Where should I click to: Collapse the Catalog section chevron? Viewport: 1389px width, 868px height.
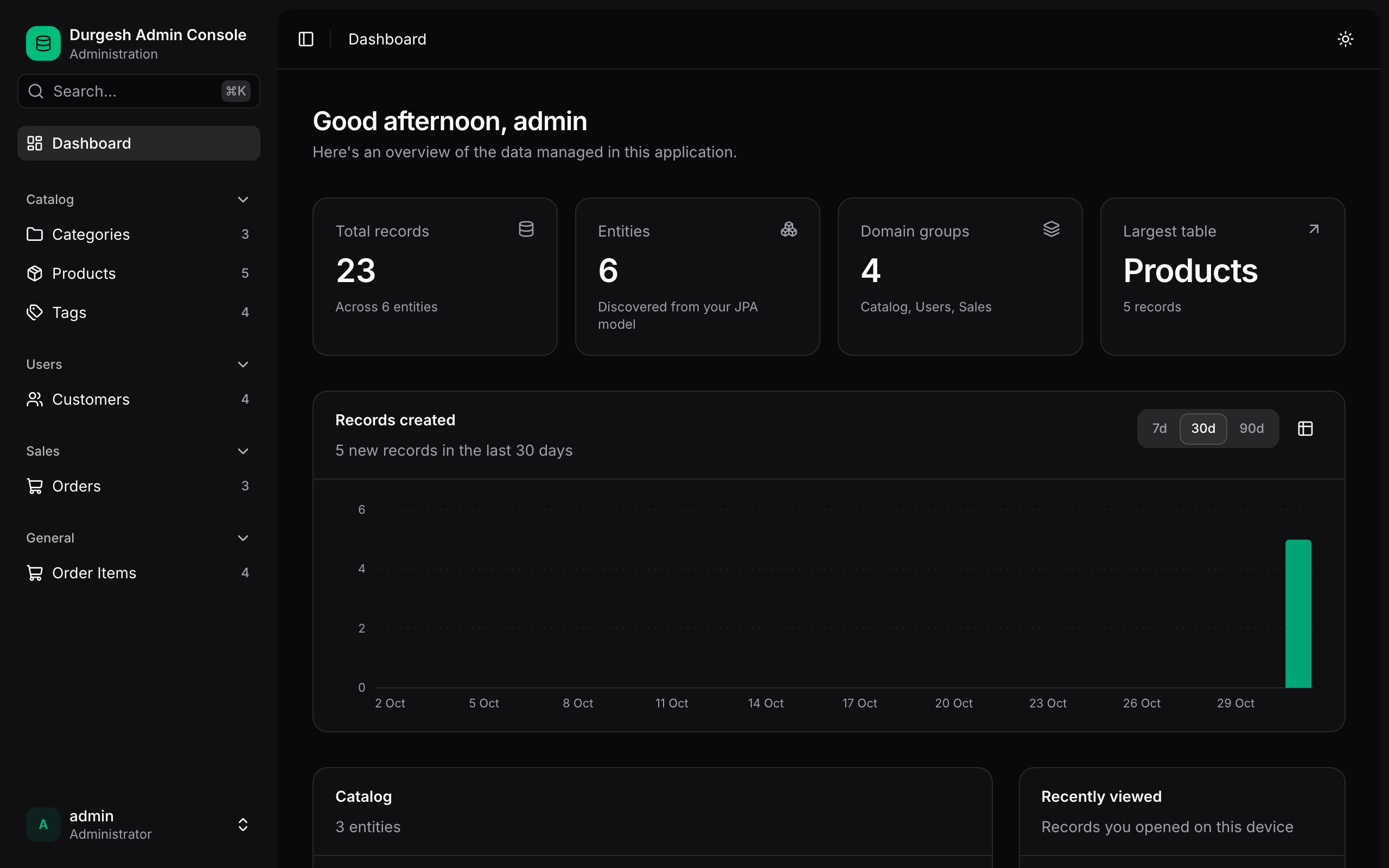pyautogui.click(x=243, y=199)
